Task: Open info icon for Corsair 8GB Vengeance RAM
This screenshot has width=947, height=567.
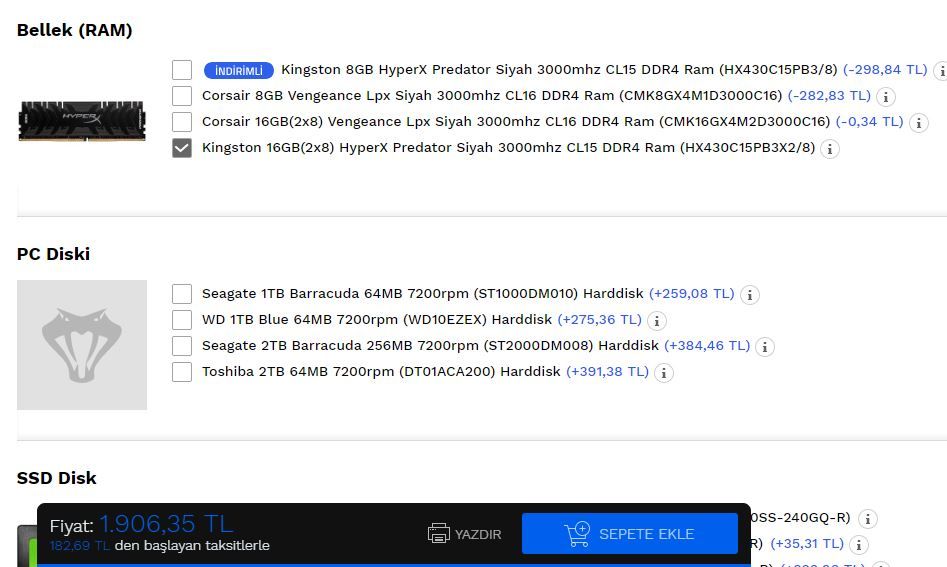Action: coord(885,97)
